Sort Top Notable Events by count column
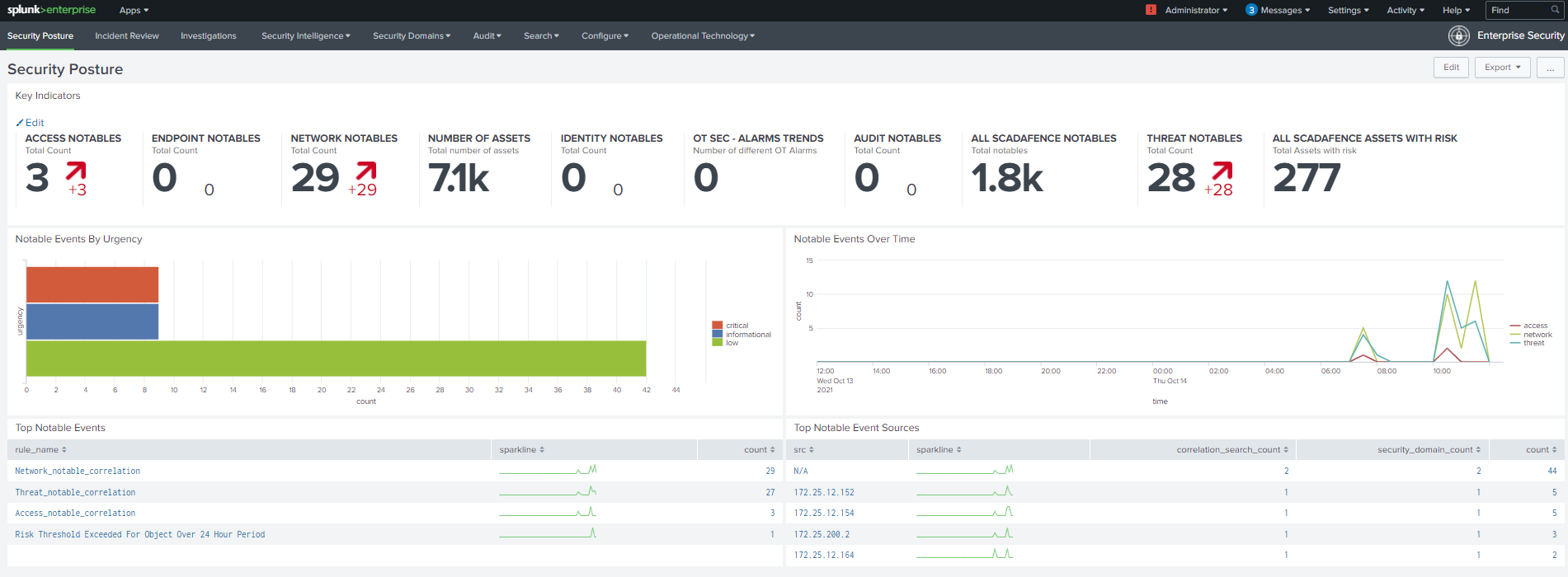This screenshot has width=1568, height=577. tap(758, 450)
